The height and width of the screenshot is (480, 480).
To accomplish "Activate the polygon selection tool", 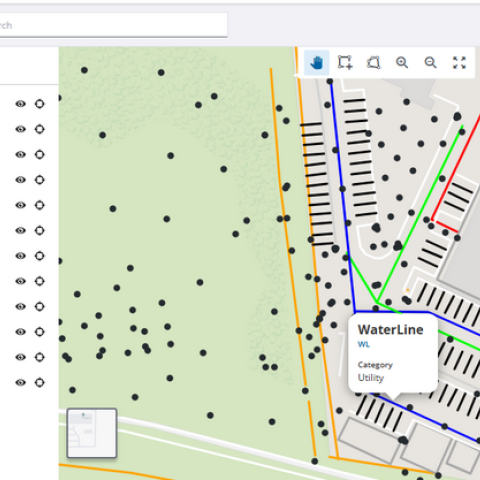I will 373,62.
